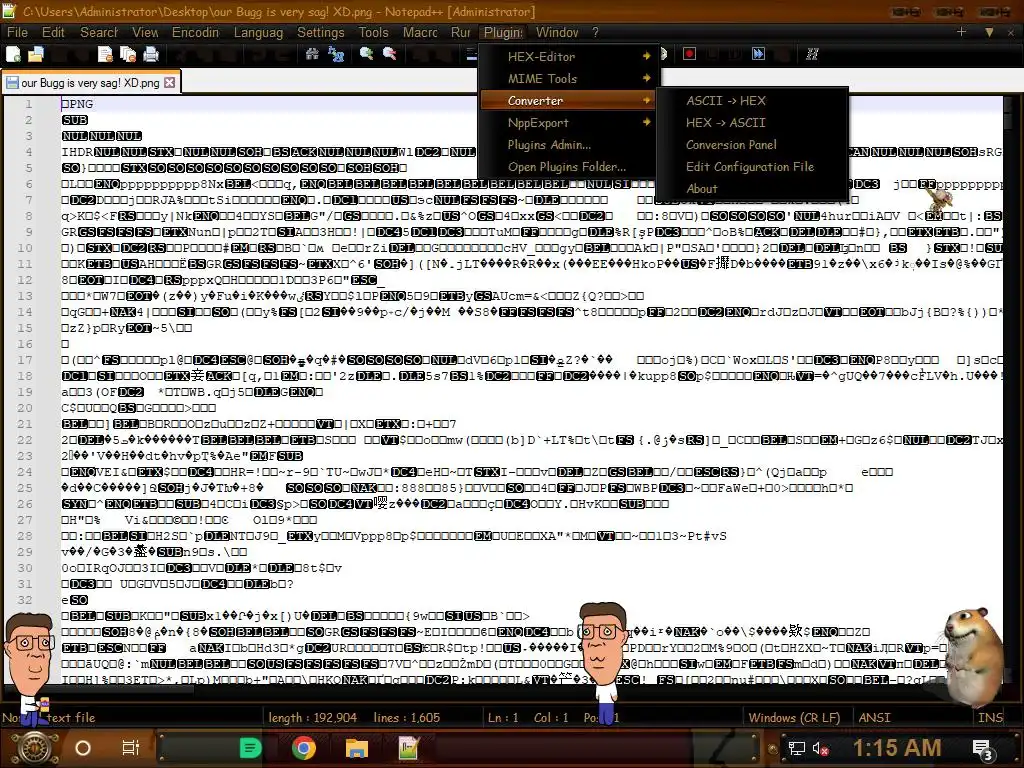The image size is (1024, 768).
Task: Open the Window menu
Action: coord(557,32)
